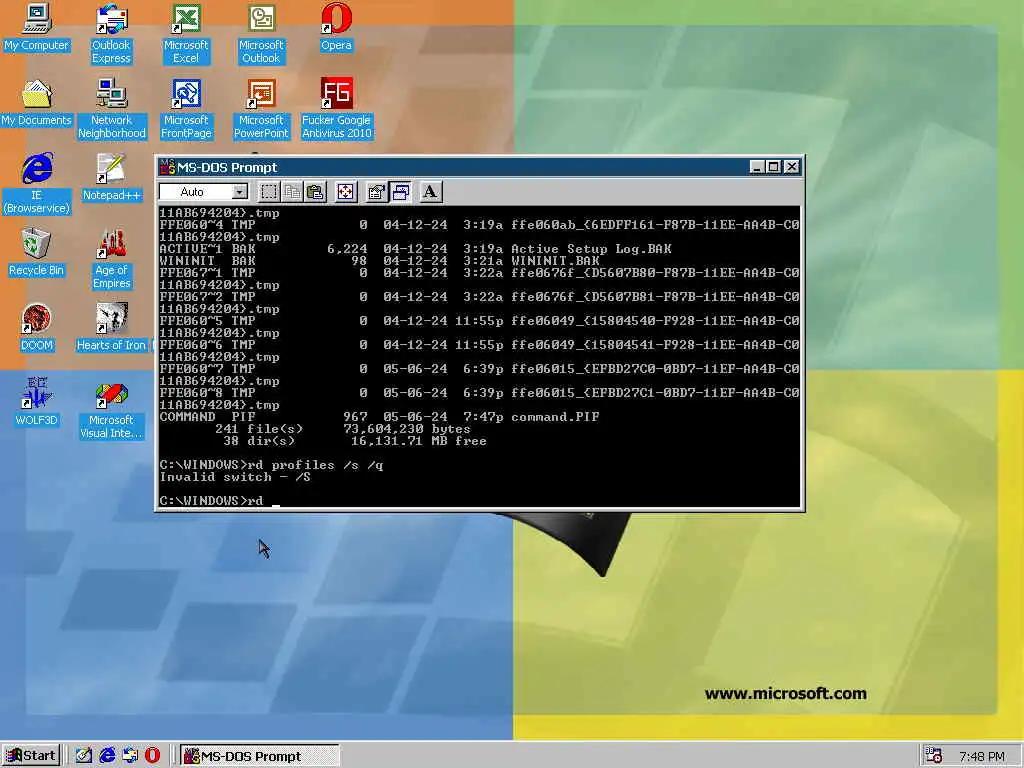The image size is (1024, 768).
Task: Select the Microsoft PowerPoint shortcut
Action: click(261, 108)
